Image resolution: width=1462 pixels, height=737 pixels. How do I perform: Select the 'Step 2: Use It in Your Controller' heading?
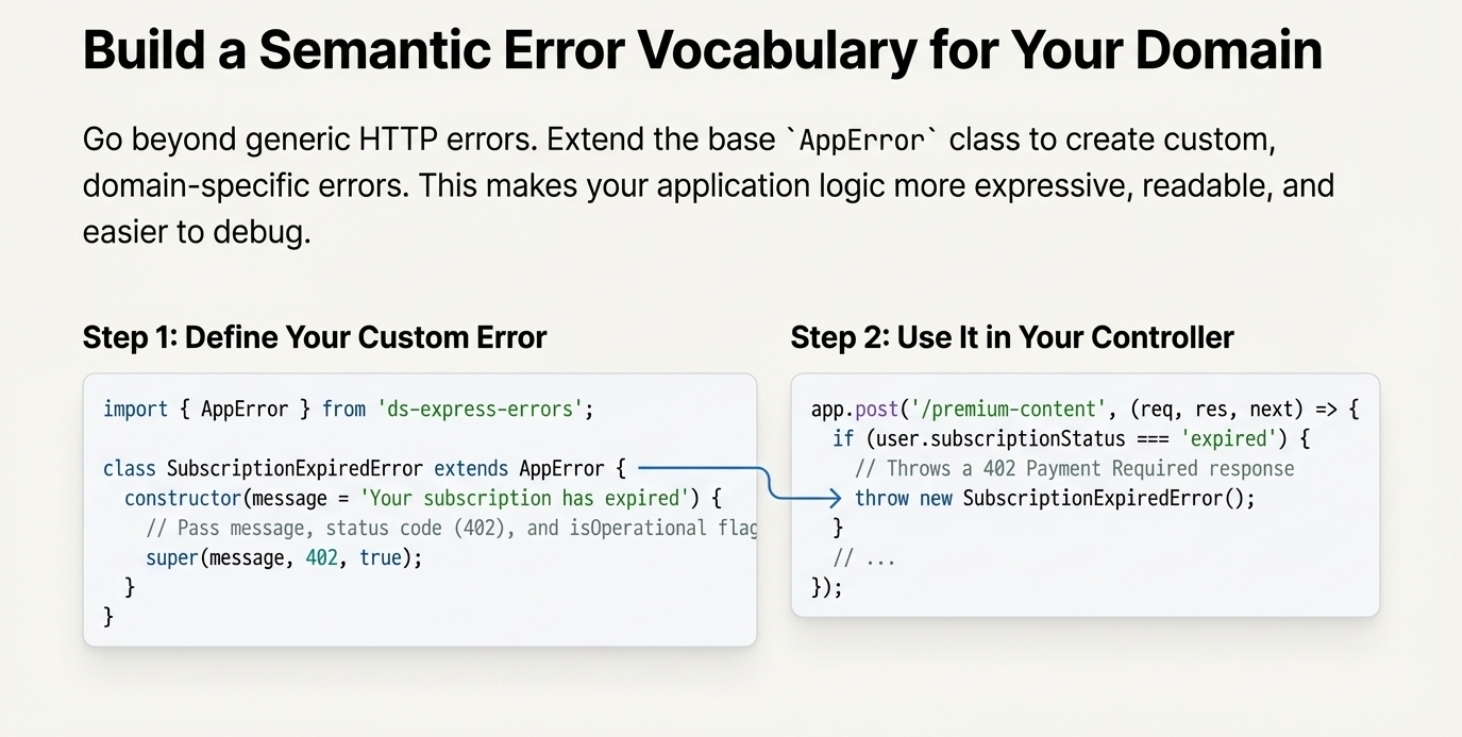tap(1011, 337)
